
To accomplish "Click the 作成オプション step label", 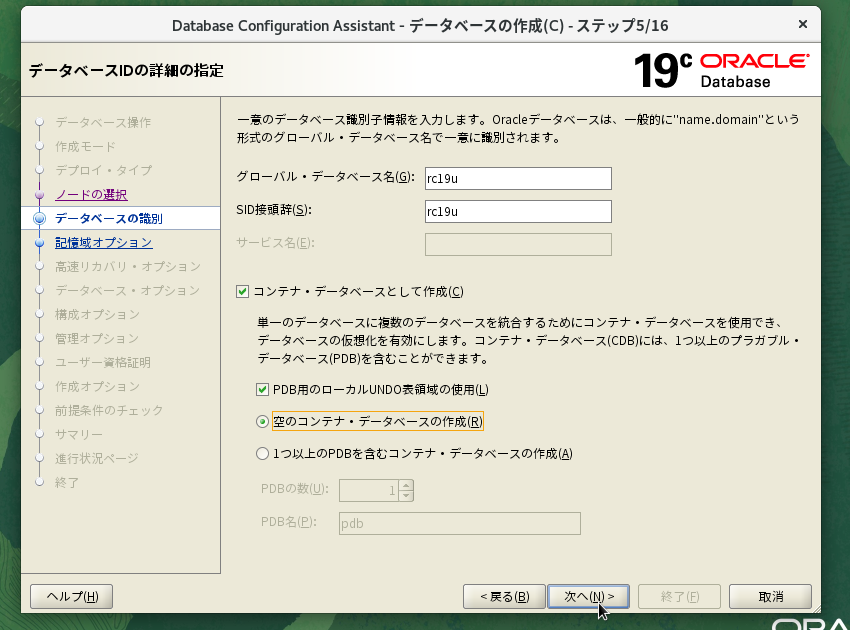I will click(x=97, y=386).
